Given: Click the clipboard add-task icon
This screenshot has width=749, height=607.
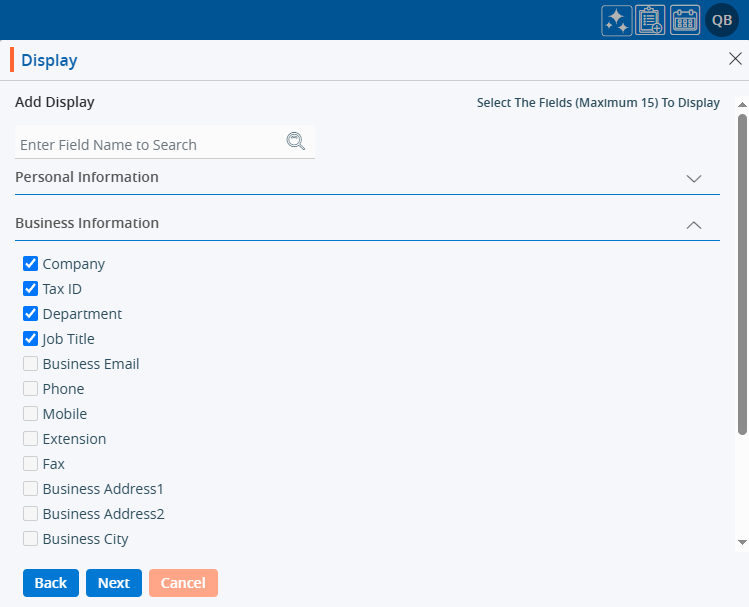Looking at the screenshot, I should coord(650,21).
